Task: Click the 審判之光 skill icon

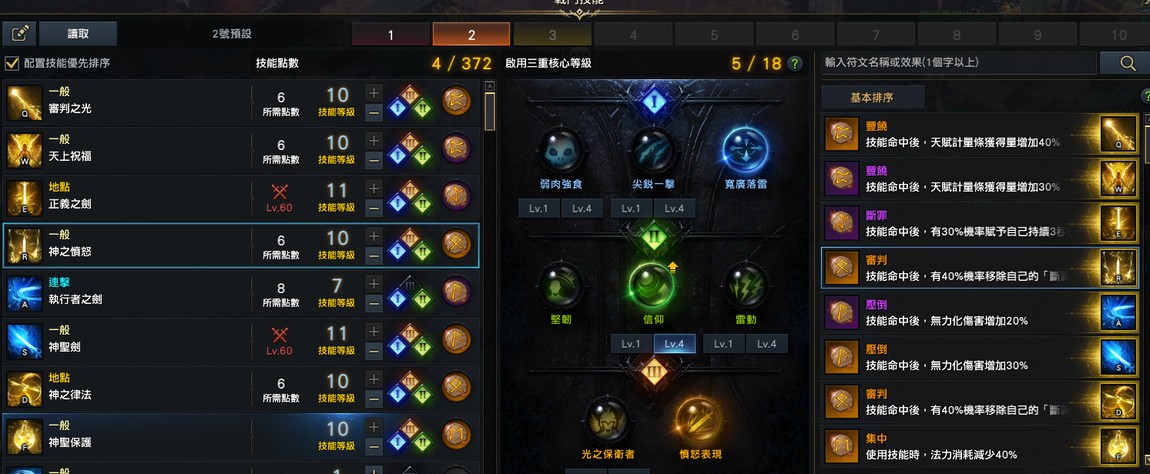Action: [23, 103]
